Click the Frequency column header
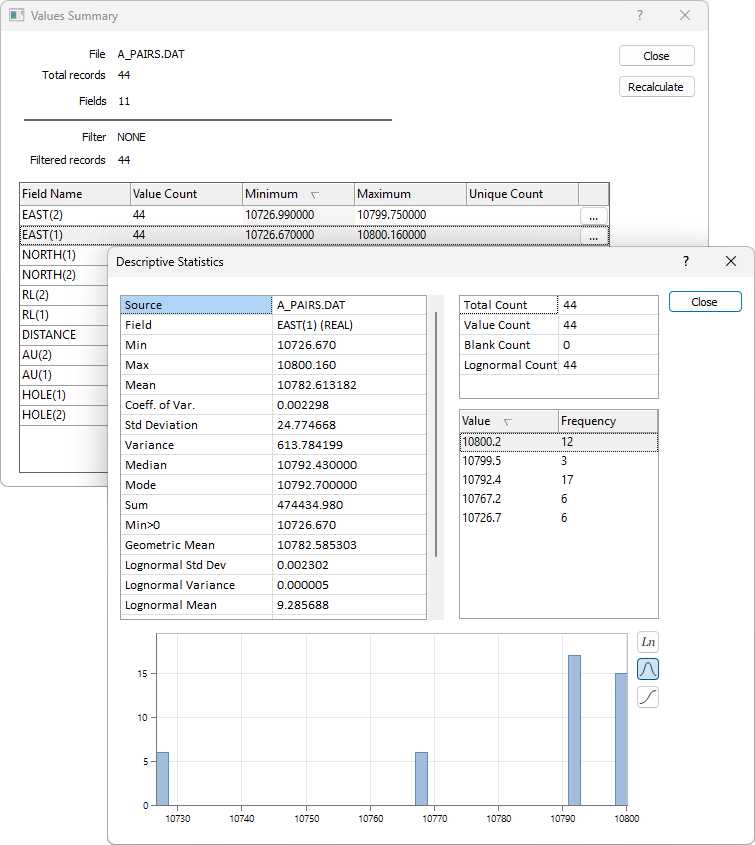The width and height of the screenshot is (755, 845). [607, 421]
